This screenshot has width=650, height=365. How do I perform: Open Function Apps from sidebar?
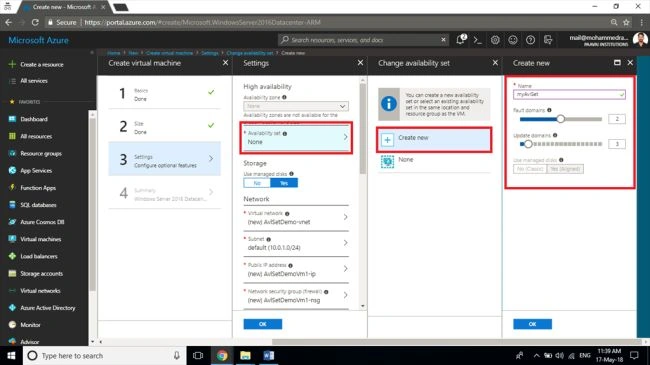point(38,188)
